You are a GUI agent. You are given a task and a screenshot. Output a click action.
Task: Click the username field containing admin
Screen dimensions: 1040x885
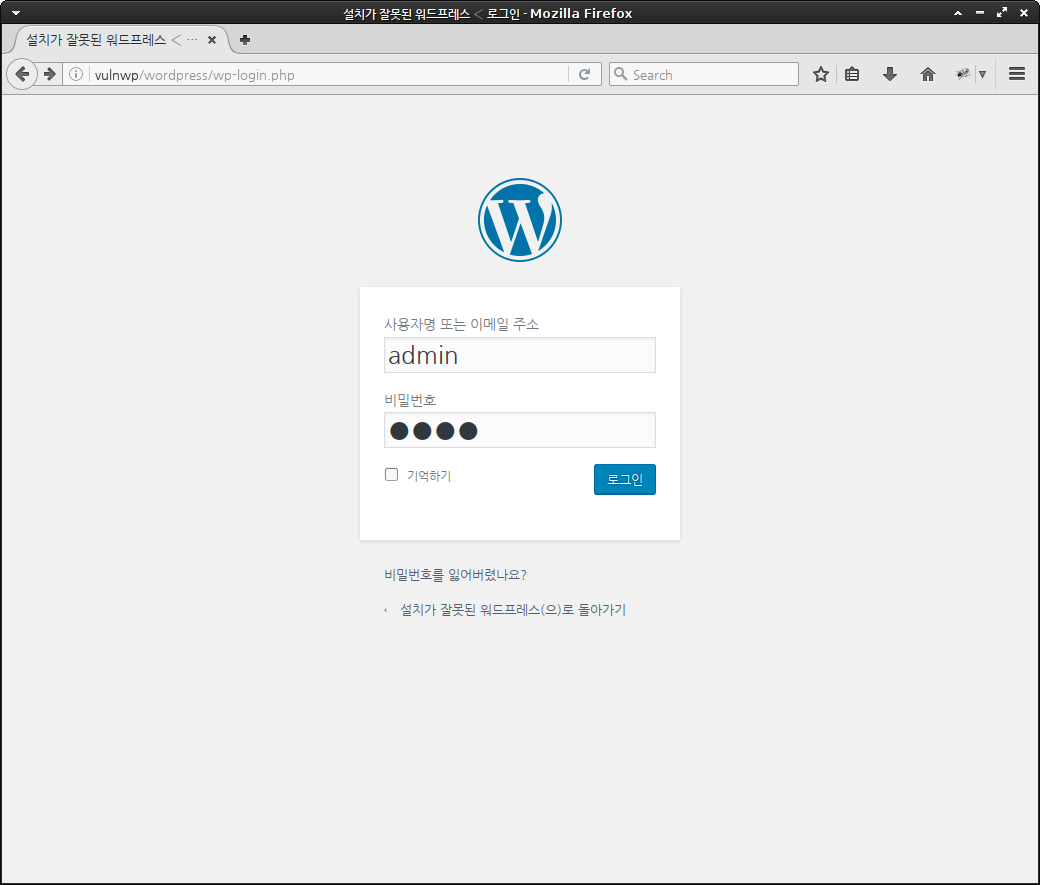(x=520, y=355)
